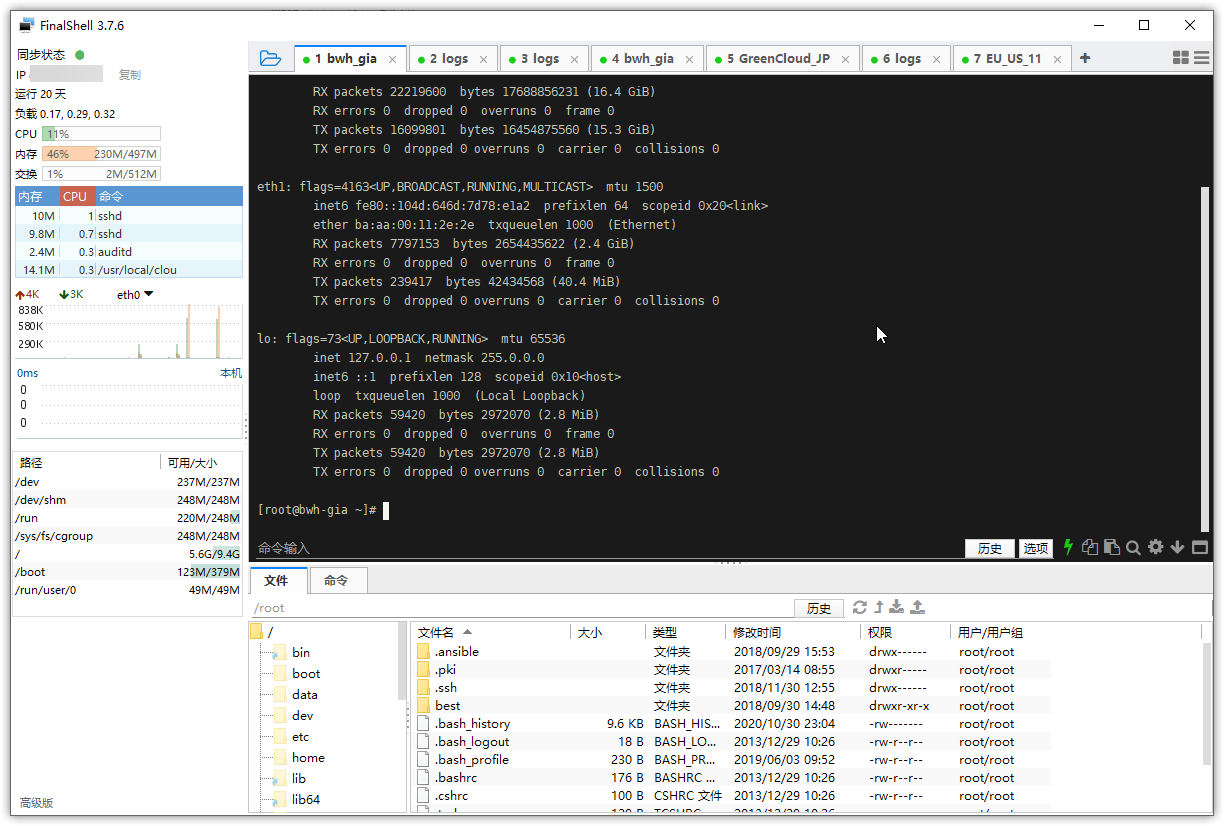Click the 本机 link above the latency graph
Image resolution: width=1224 pixels, height=826 pixels.
tap(231, 372)
